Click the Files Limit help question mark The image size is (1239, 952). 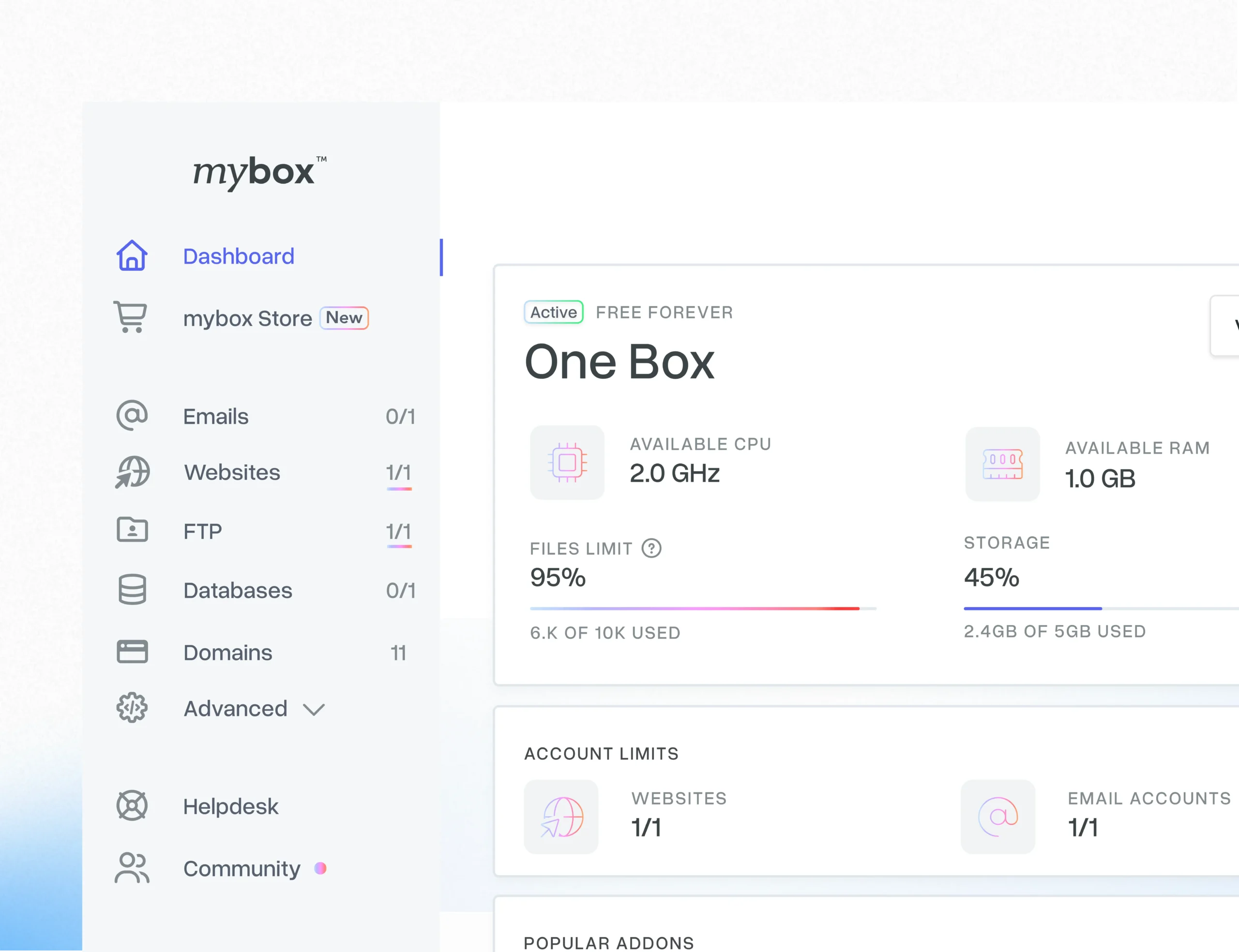(651, 548)
